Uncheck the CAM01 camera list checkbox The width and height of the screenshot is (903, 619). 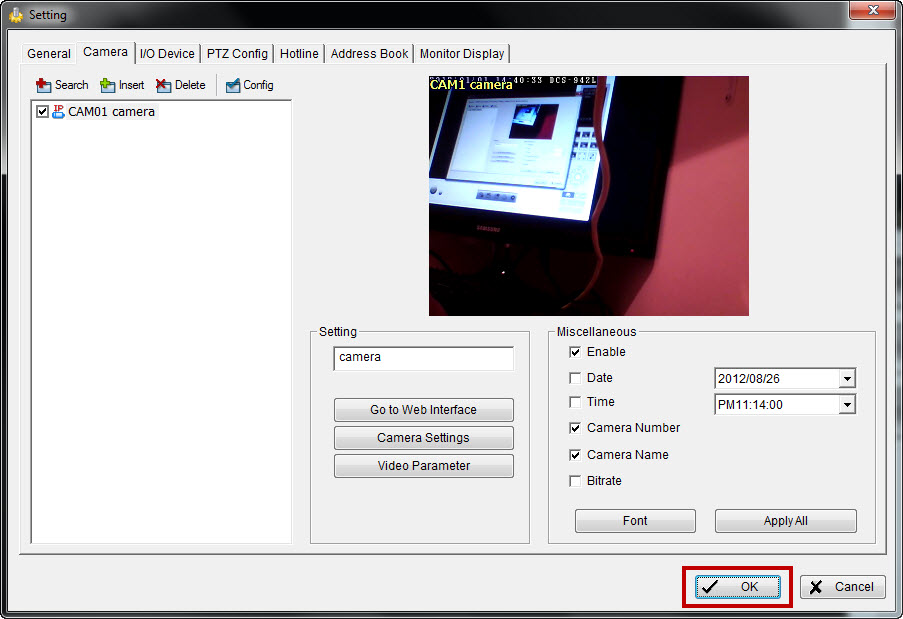[42, 112]
